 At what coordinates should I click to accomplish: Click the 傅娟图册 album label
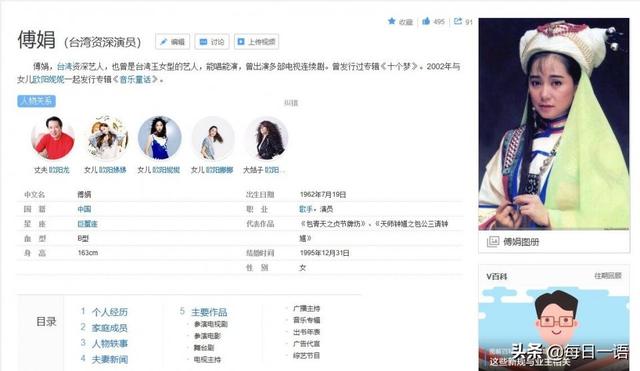click(x=521, y=242)
